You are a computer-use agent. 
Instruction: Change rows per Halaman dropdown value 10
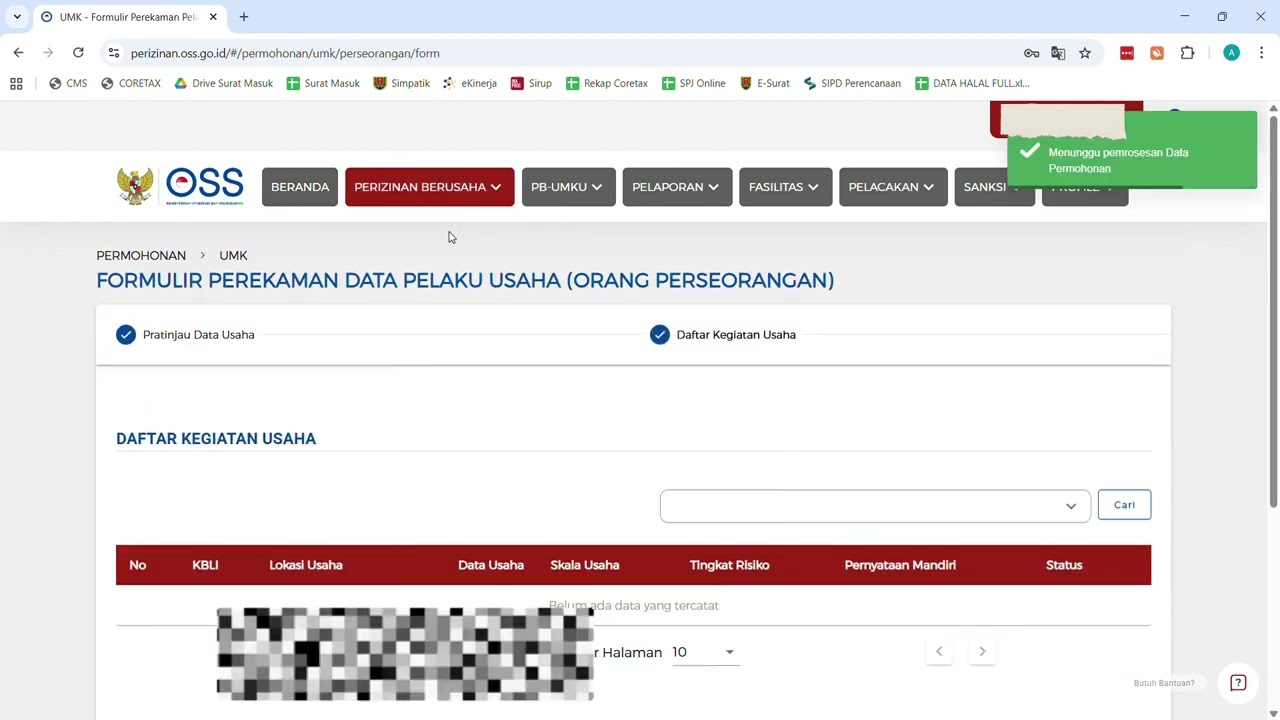[x=705, y=652]
